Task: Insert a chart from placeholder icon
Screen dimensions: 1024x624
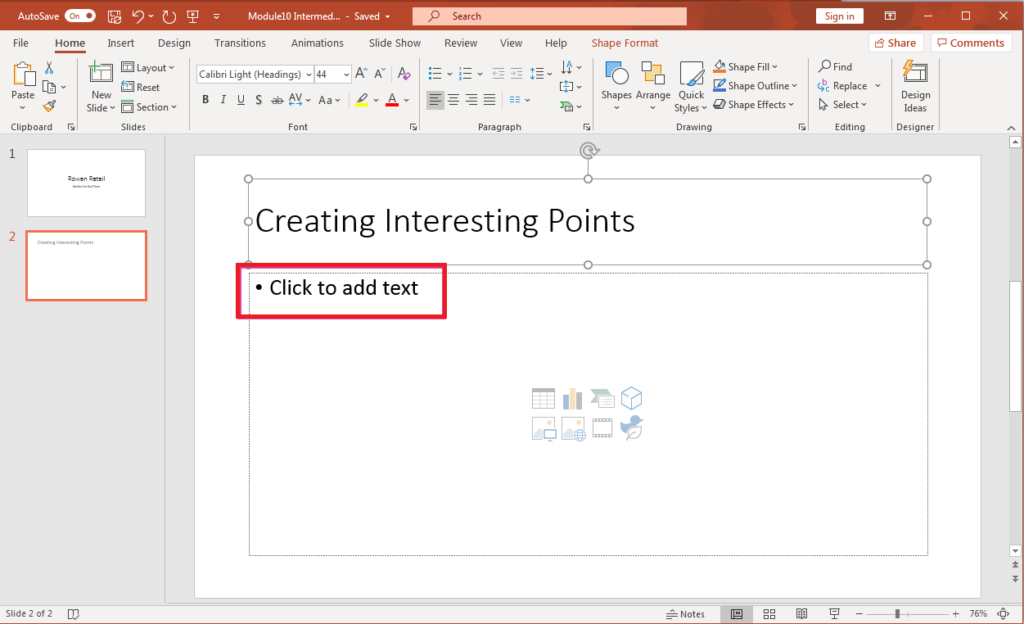Action: click(572, 398)
